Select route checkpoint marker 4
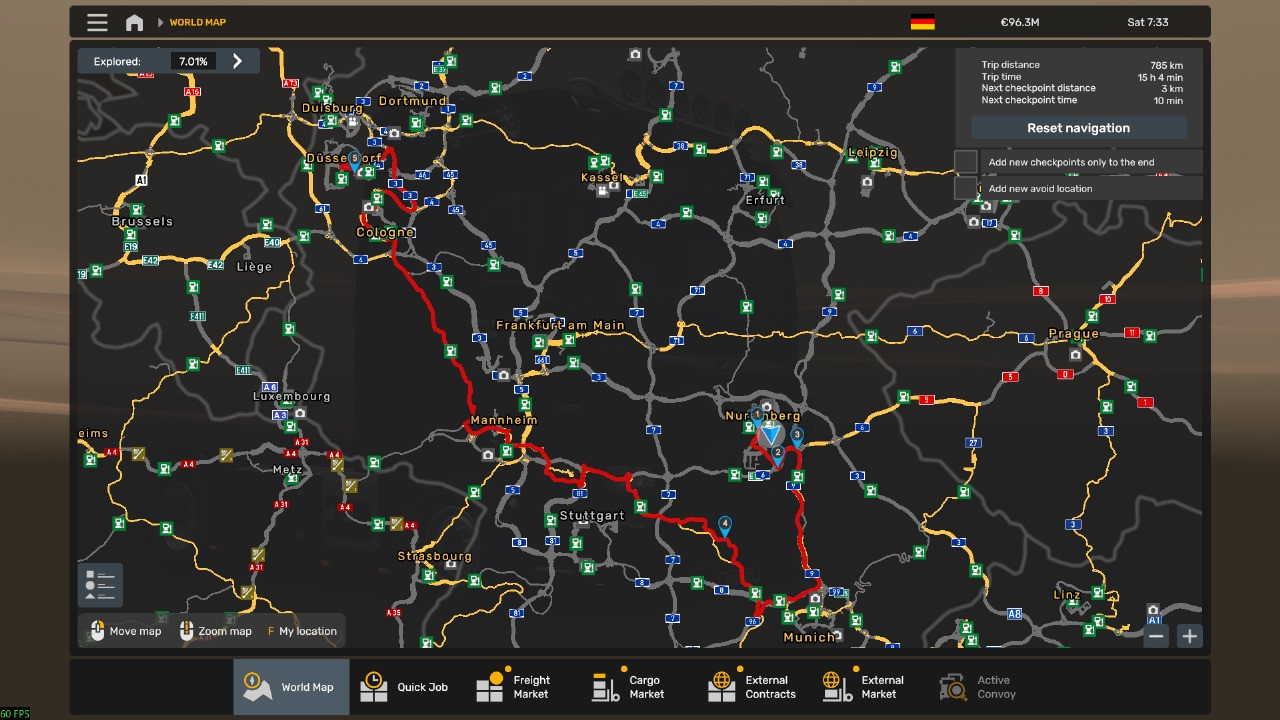This screenshot has width=1280, height=720. (x=725, y=524)
